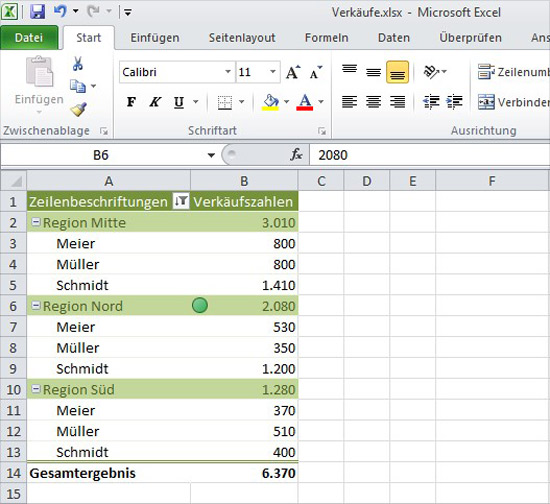Click the fx insert function icon
The width and height of the screenshot is (550, 504).
tap(296, 155)
